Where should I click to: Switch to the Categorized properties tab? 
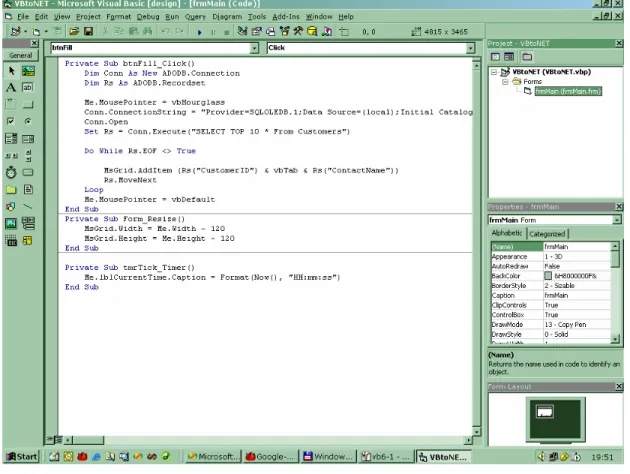[547, 234]
